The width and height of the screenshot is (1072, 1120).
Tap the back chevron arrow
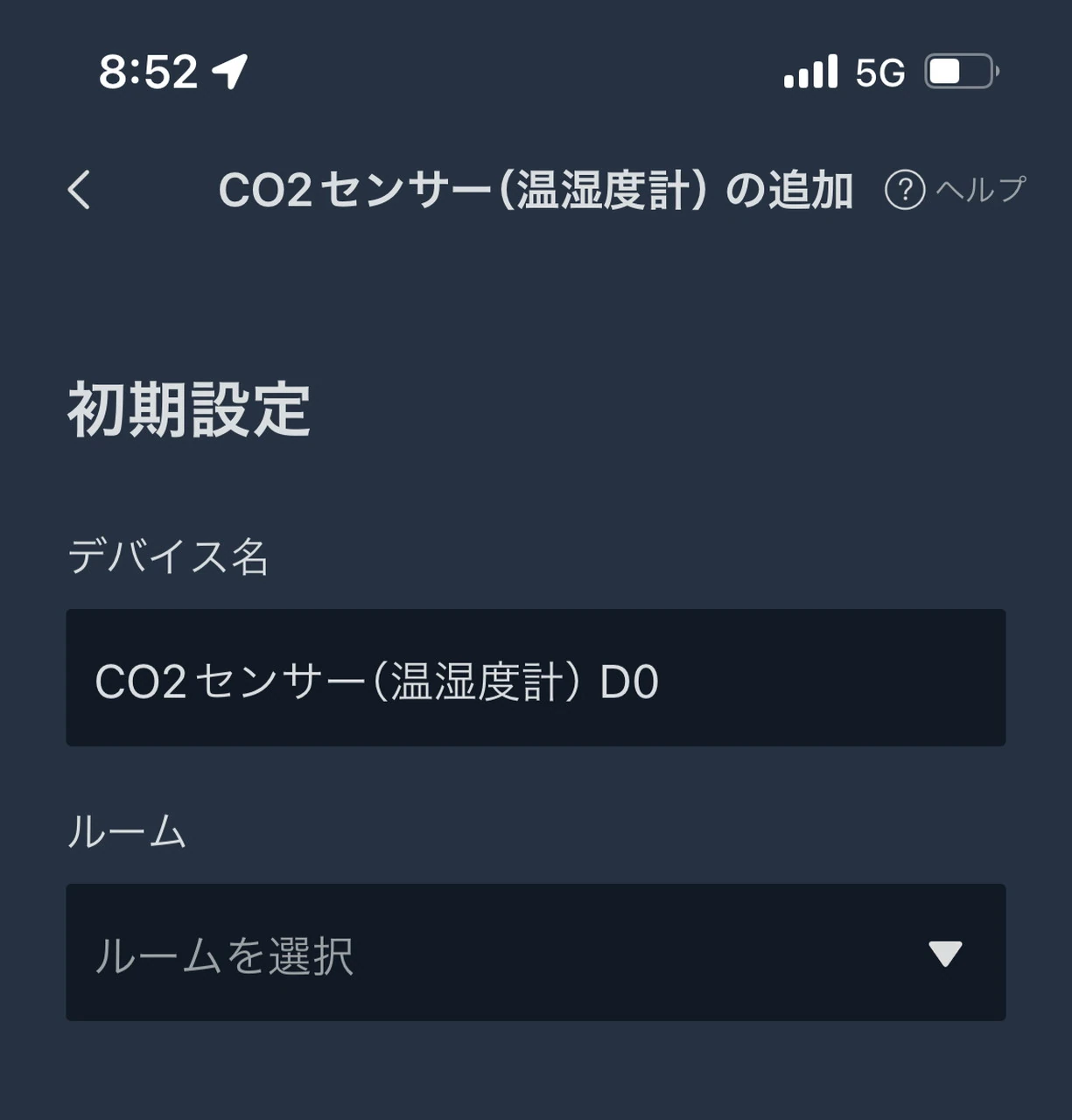click(x=80, y=189)
